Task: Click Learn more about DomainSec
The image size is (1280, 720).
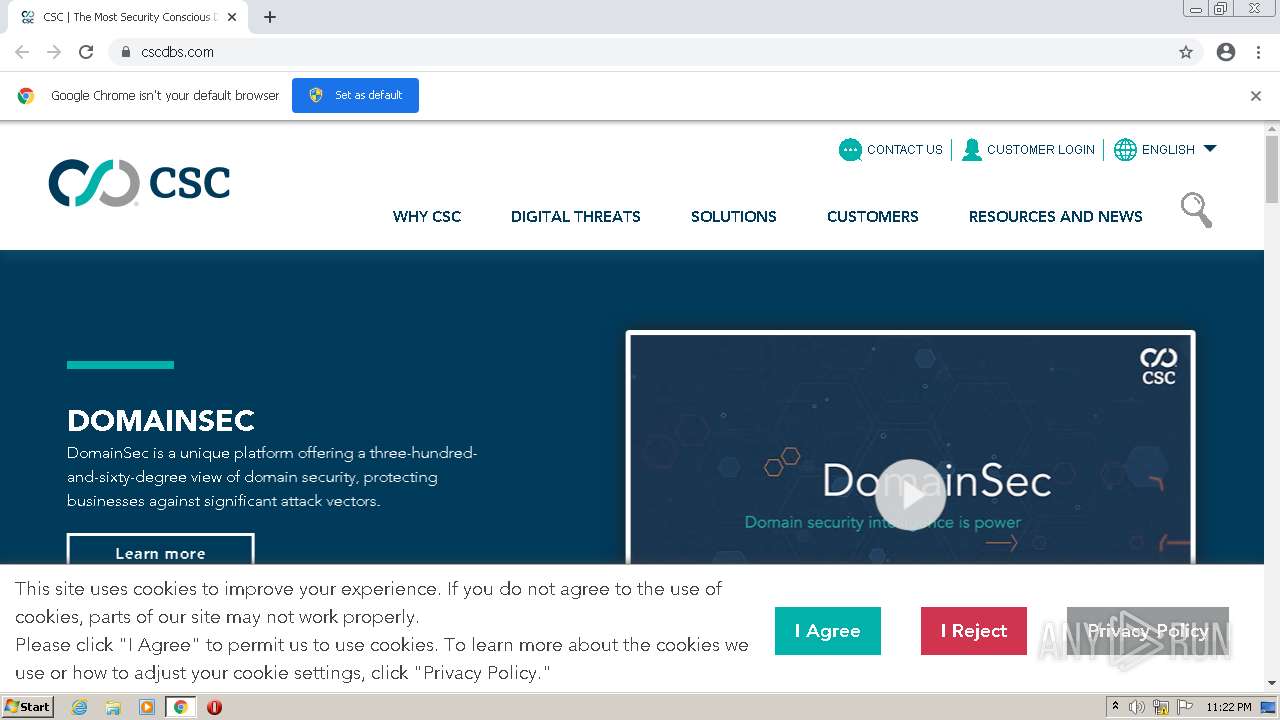Action: click(x=160, y=551)
